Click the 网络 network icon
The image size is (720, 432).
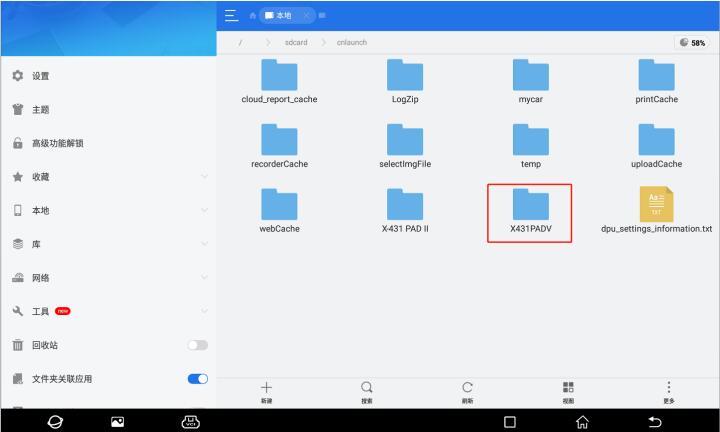tap(18, 277)
